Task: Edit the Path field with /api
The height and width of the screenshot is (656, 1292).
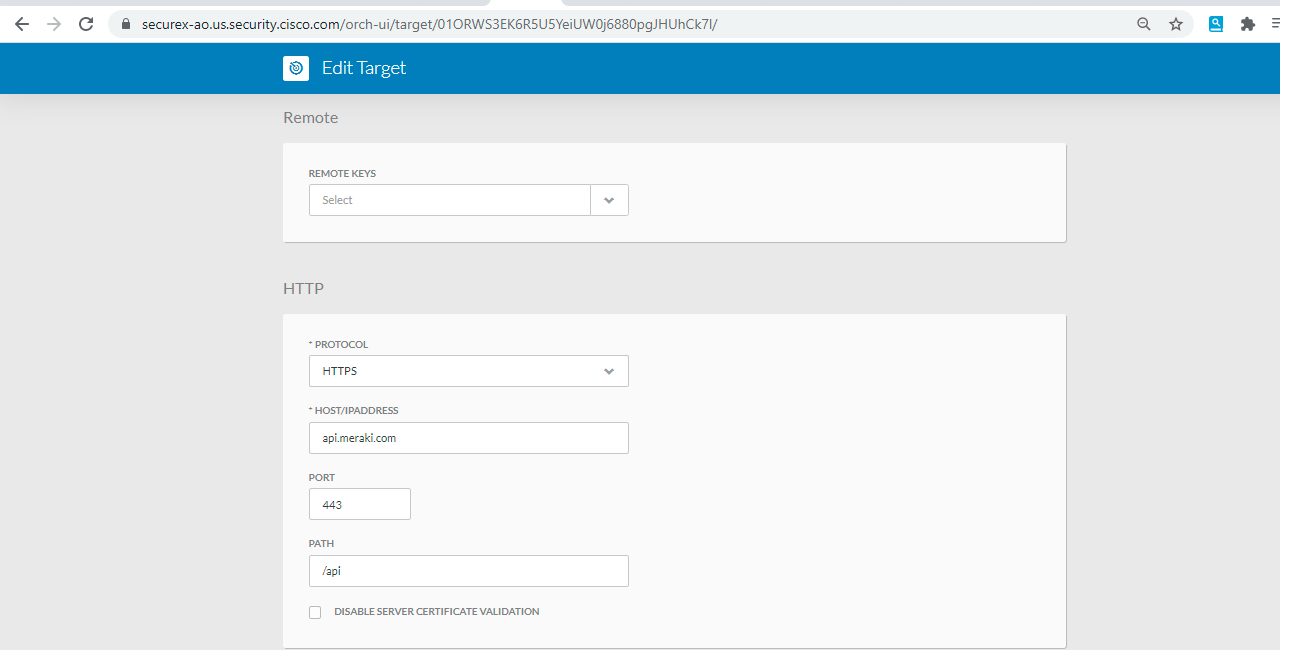Action: tap(468, 571)
